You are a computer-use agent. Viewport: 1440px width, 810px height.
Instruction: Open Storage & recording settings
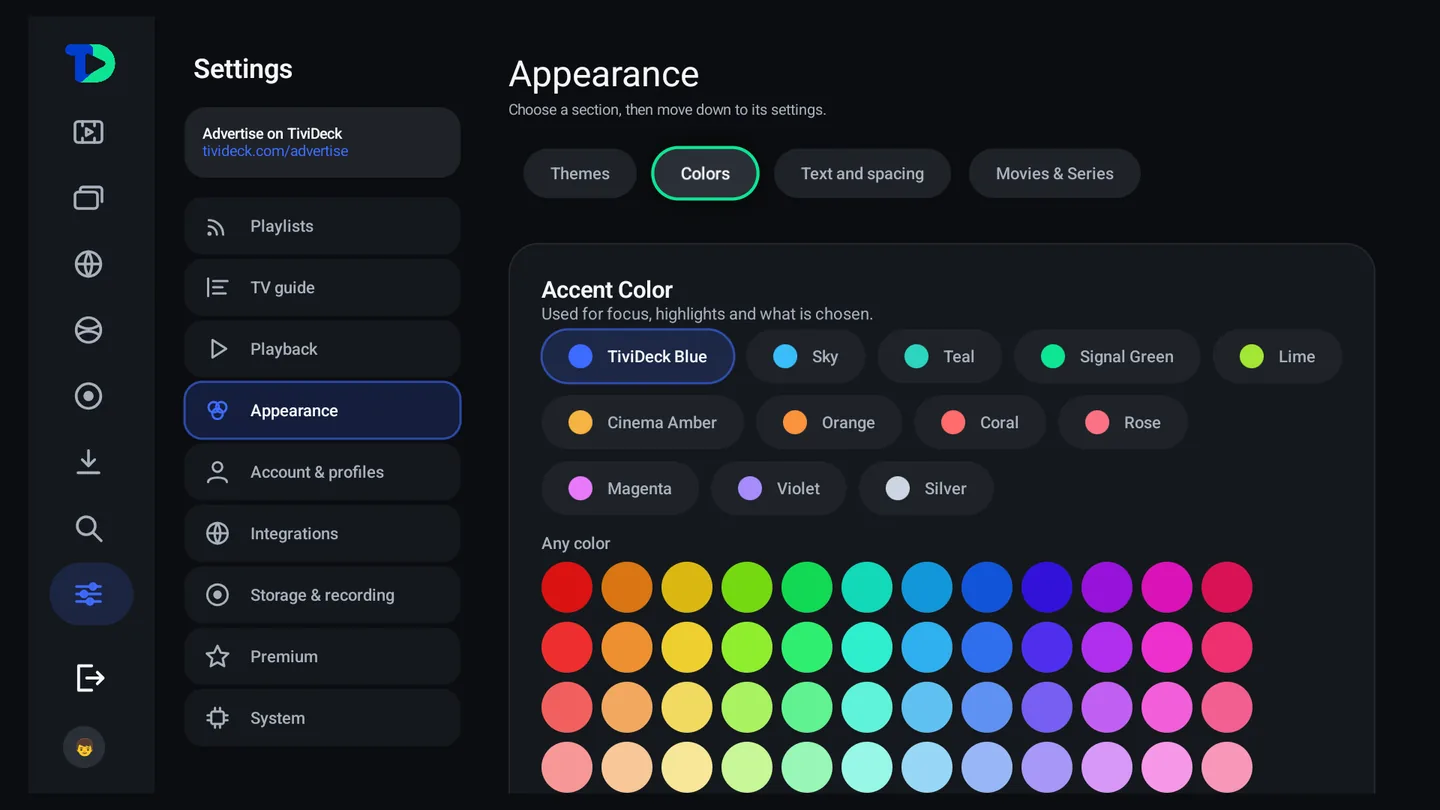tap(322, 595)
